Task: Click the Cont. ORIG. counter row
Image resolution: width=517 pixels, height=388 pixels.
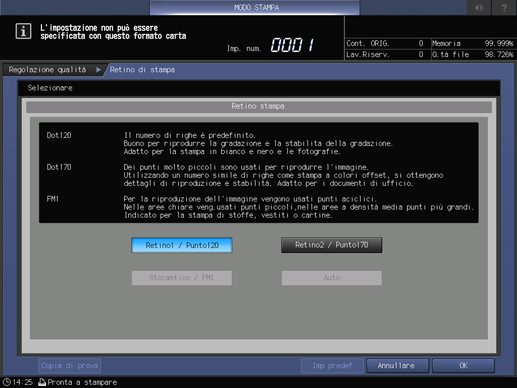Action: (385, 43)
